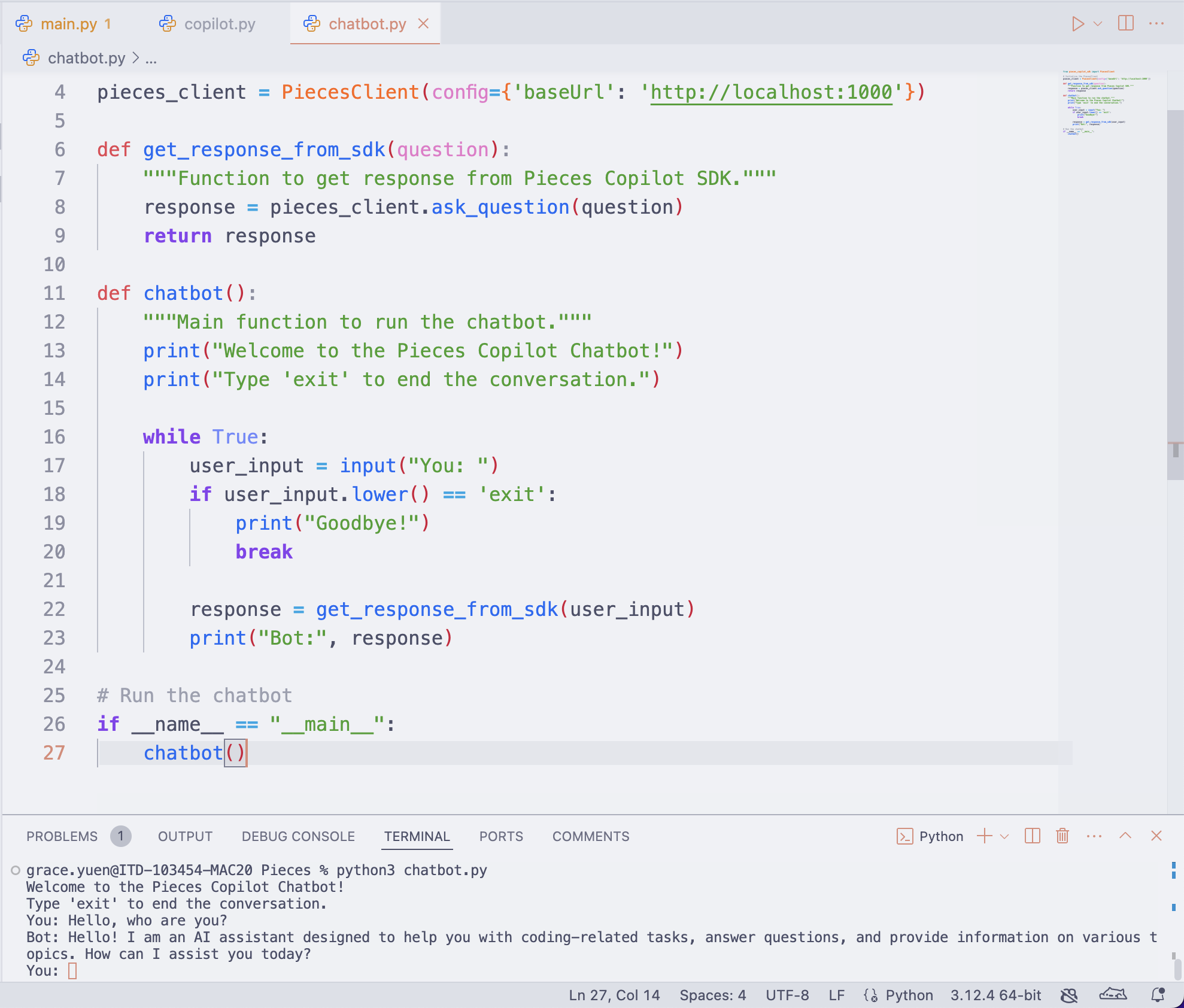Maximize panel size with up chevron

click(1125, 836)
